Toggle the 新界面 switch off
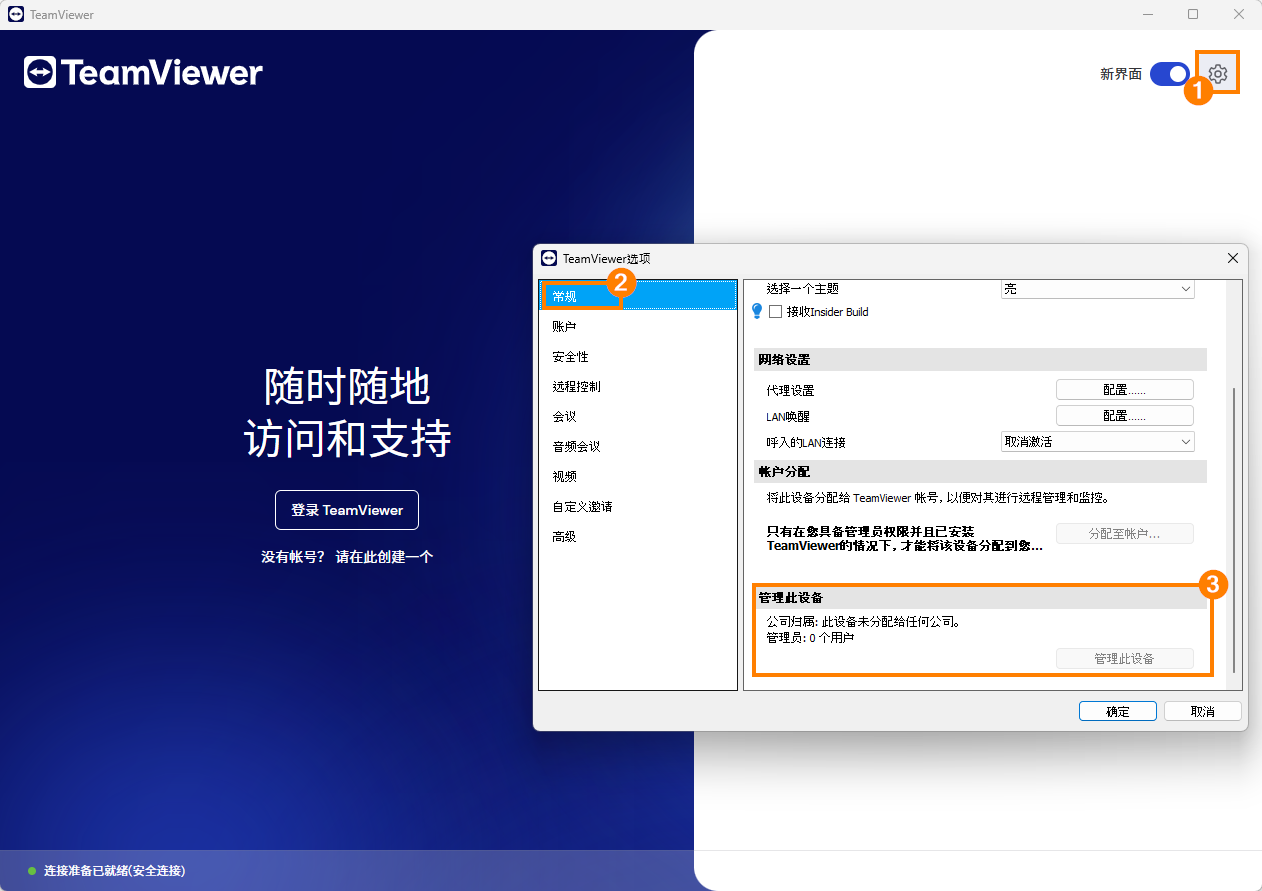The height and width of the screenshot is (891, 1262). tap(1170, 74)
